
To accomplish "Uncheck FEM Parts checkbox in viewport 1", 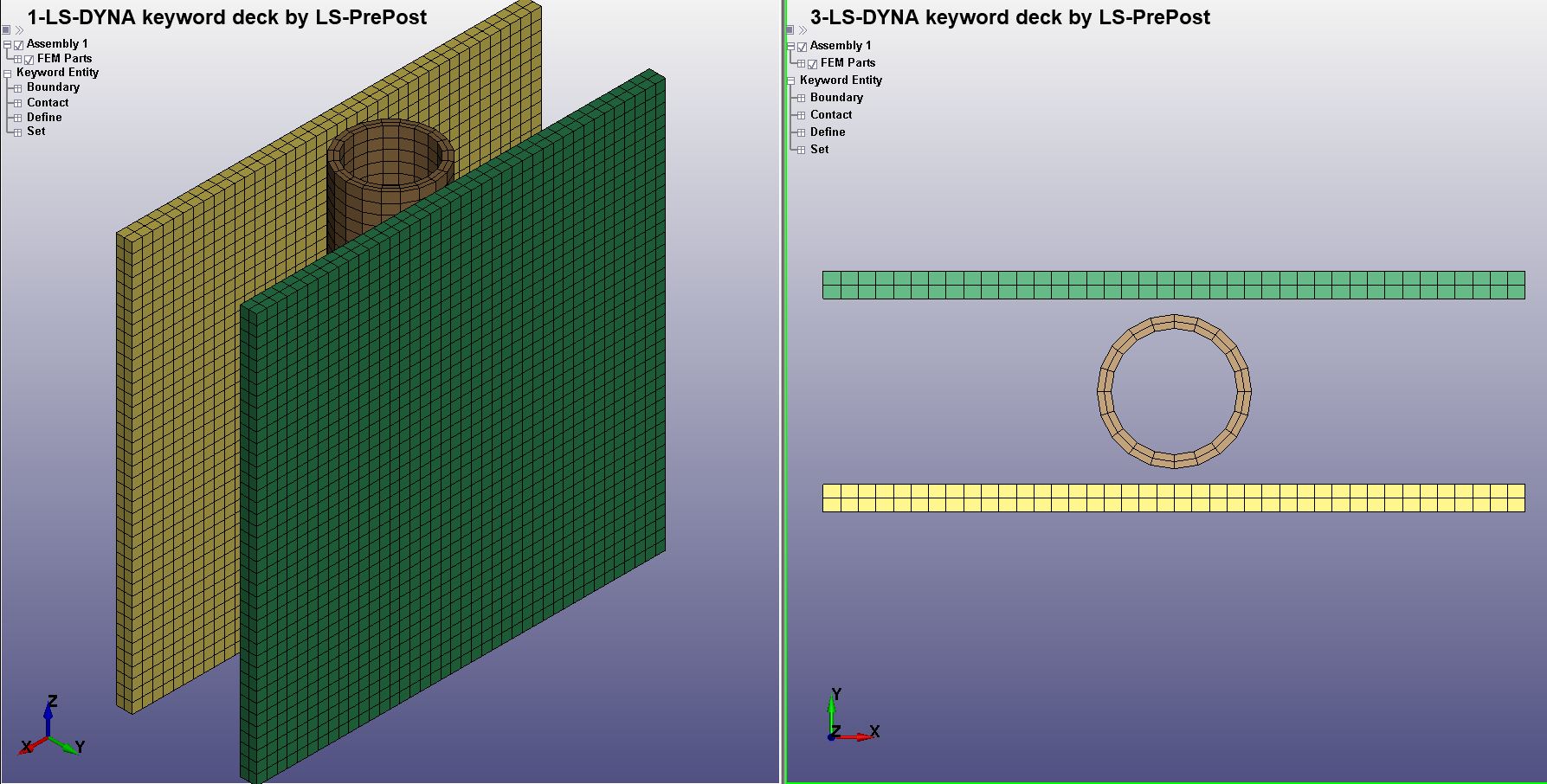I will (x=29, y=60).
